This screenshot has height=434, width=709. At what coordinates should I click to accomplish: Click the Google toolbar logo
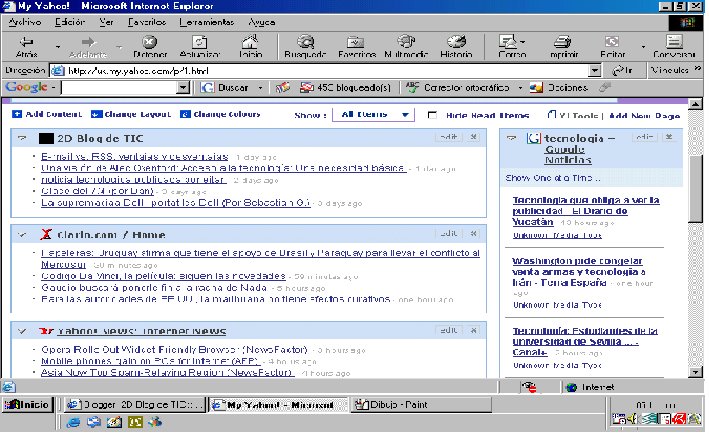pos(26,87)
